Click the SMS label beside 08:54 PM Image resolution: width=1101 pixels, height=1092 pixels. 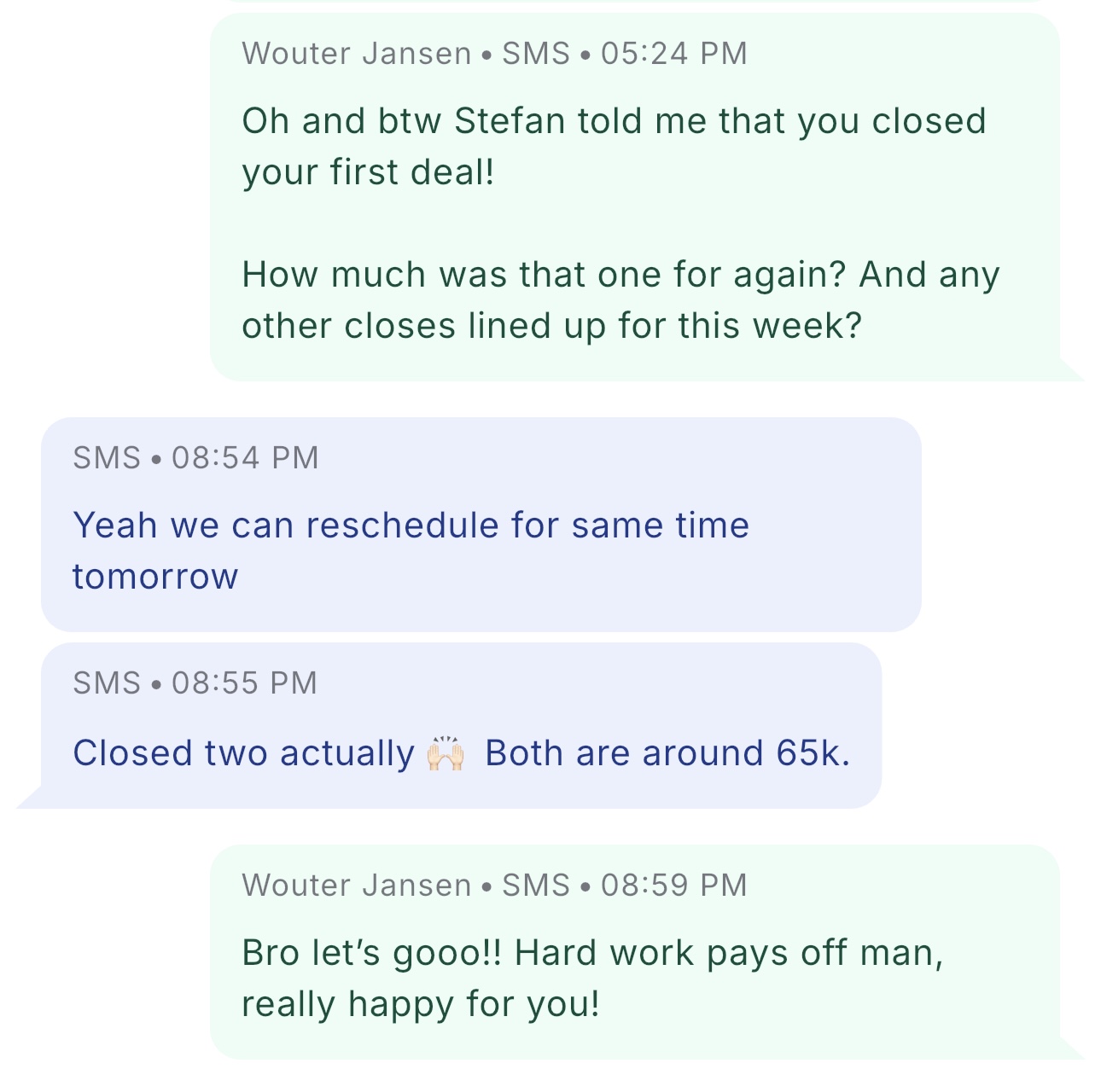click(107, 458)
